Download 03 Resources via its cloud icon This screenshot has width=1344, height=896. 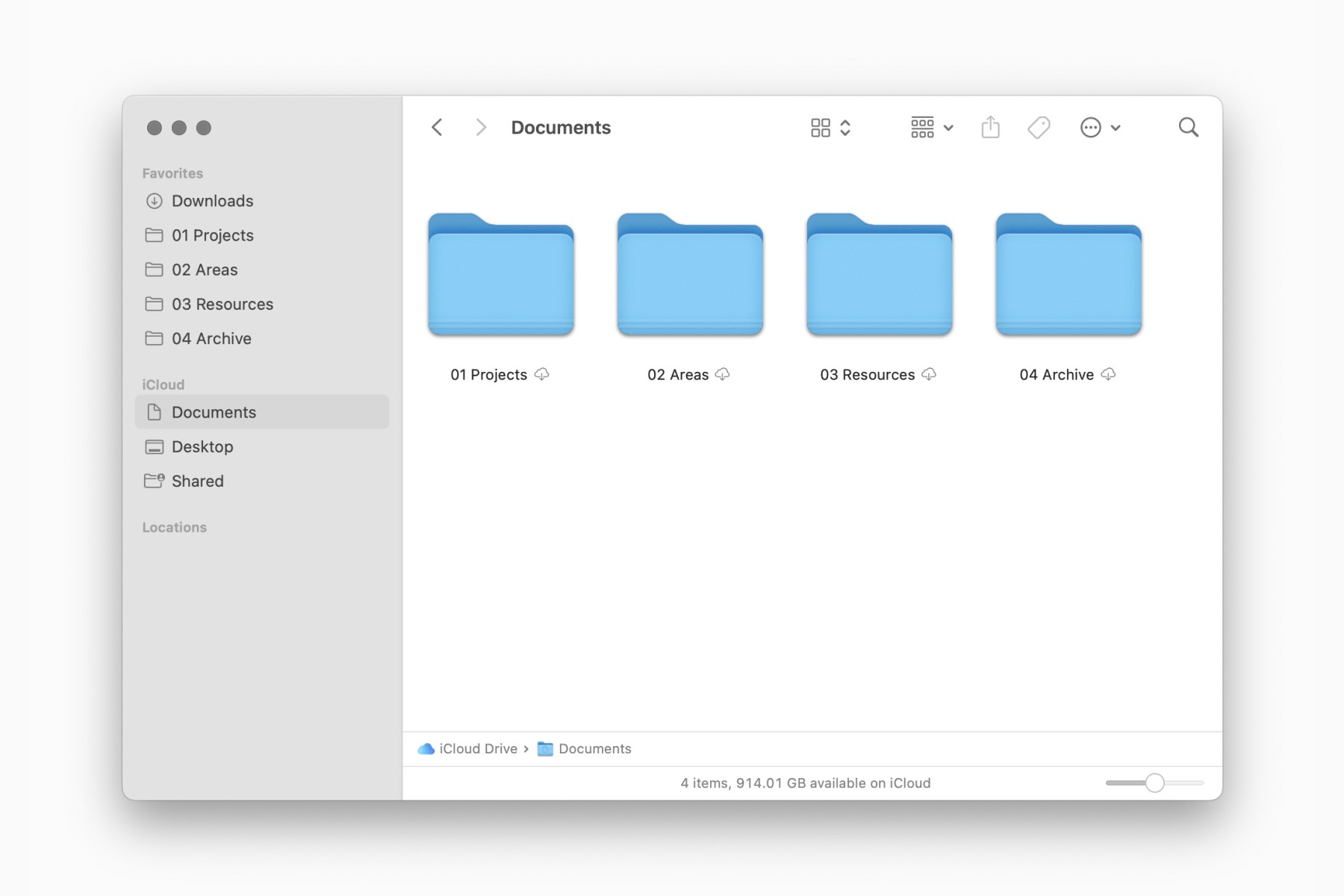click(929, 374)
